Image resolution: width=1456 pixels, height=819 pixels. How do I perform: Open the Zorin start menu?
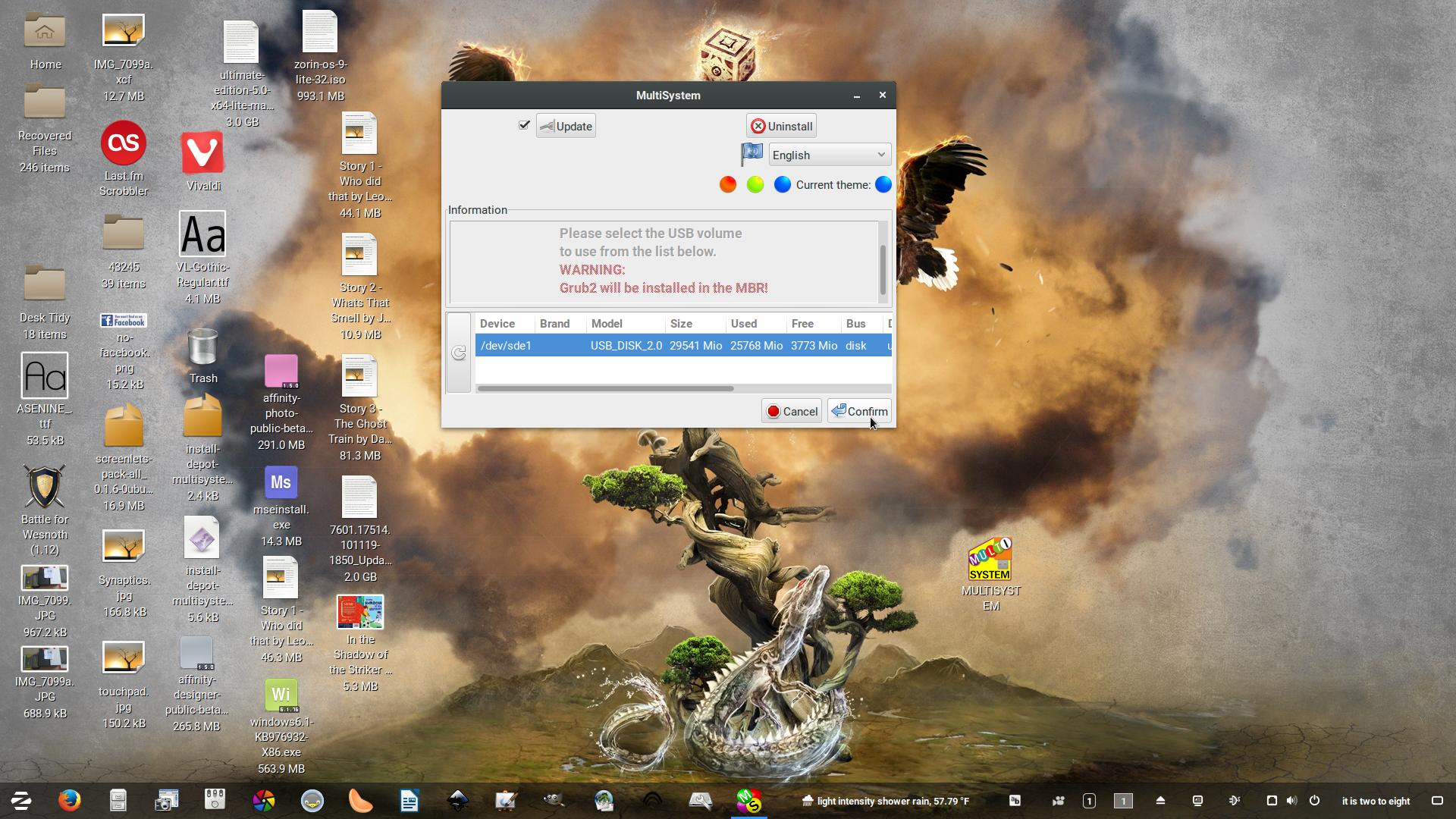[20, 801]
